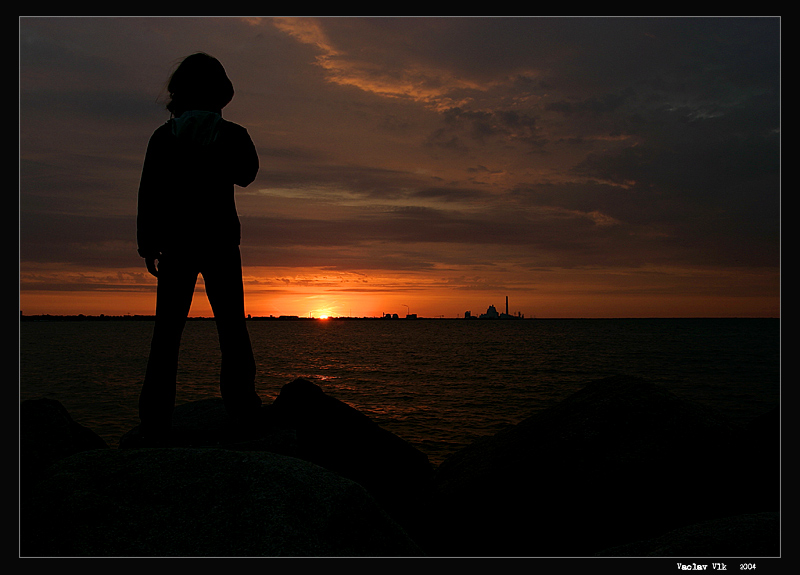Click the factory building on the horizon
Image resolution: width=800 pixels, height=575 pixels.
[x=490, y=312]
